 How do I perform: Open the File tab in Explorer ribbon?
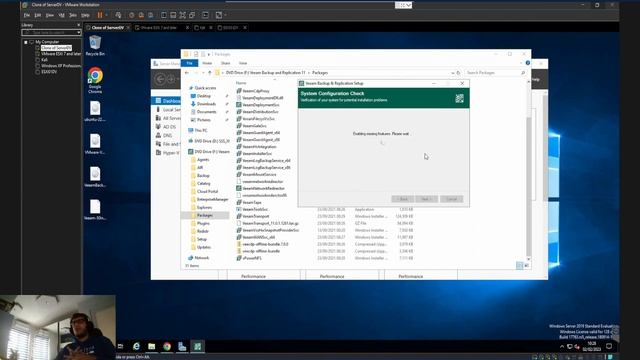pyautogui.click(x=189, y=63)
